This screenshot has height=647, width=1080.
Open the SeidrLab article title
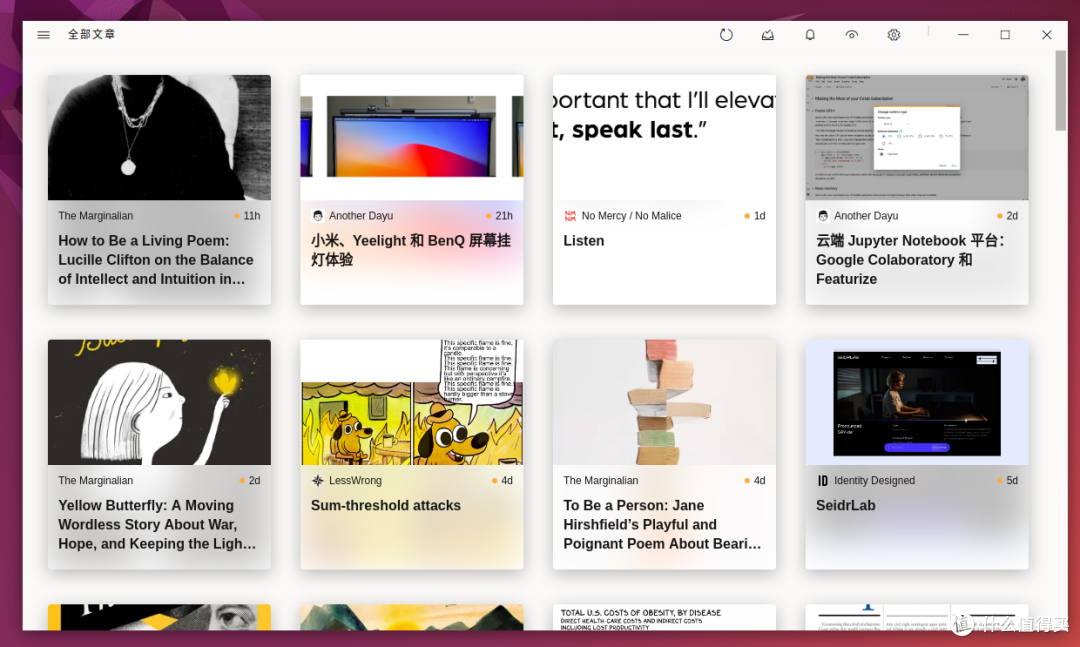pos(846,506)
